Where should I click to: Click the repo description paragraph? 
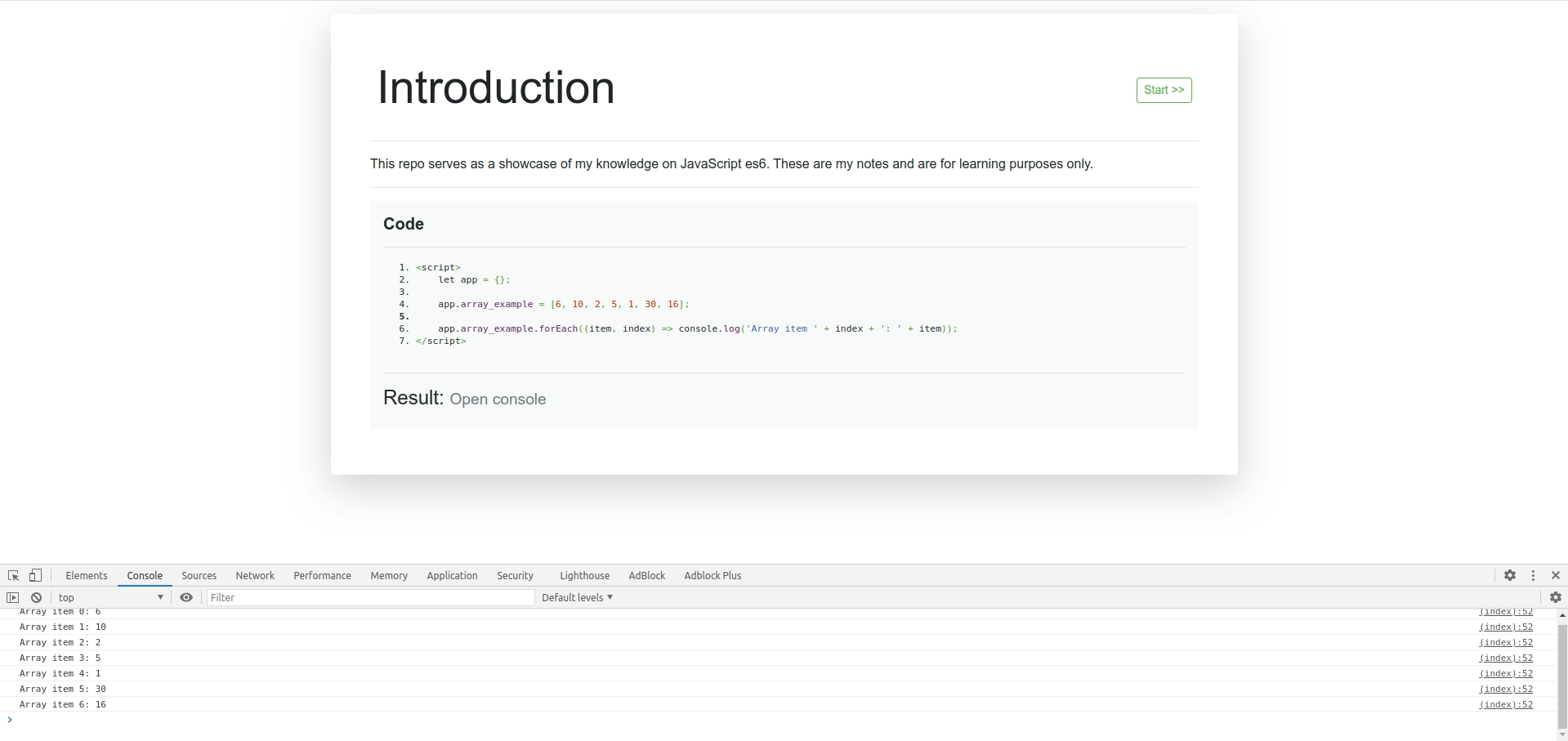tap(731, 164)
